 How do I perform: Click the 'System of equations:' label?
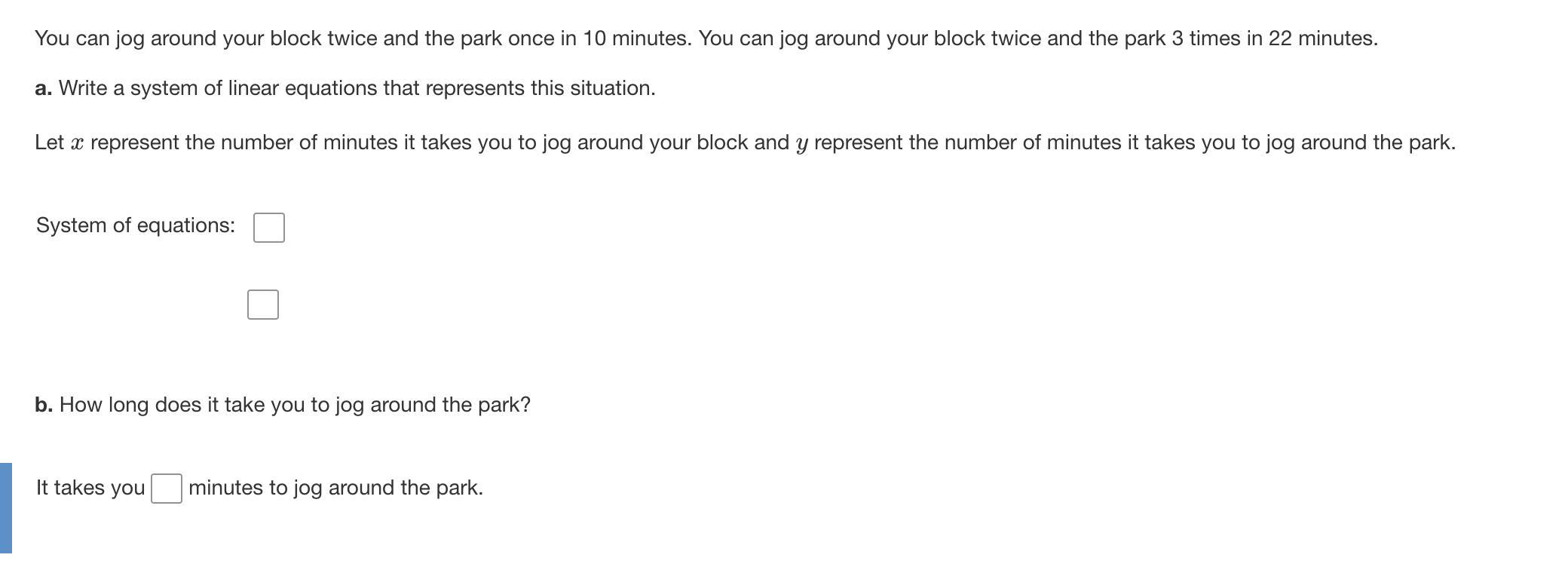tap(136, 225)
